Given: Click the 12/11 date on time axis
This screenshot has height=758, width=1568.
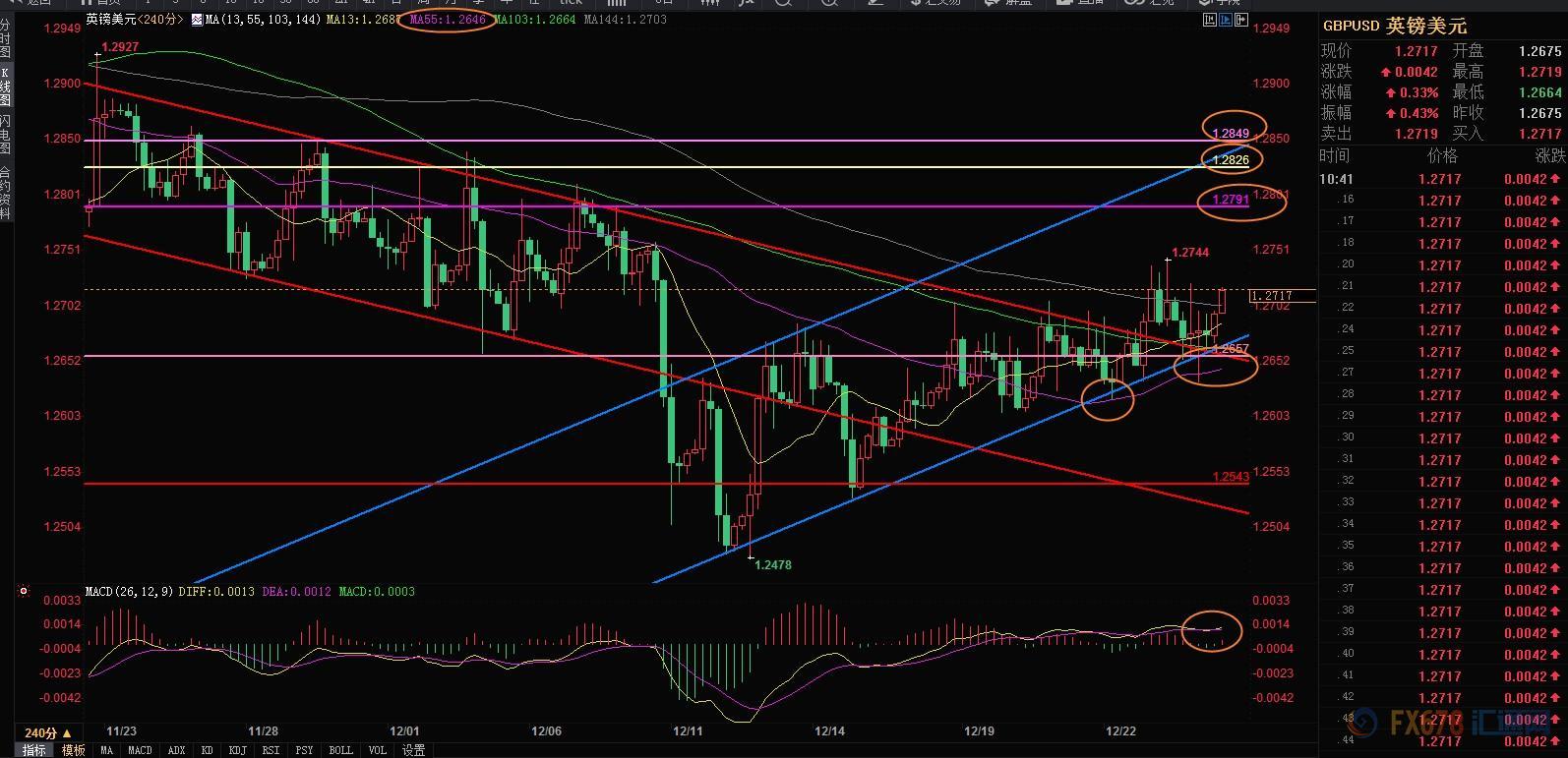Looking at the screenshot, I should 688,731.
